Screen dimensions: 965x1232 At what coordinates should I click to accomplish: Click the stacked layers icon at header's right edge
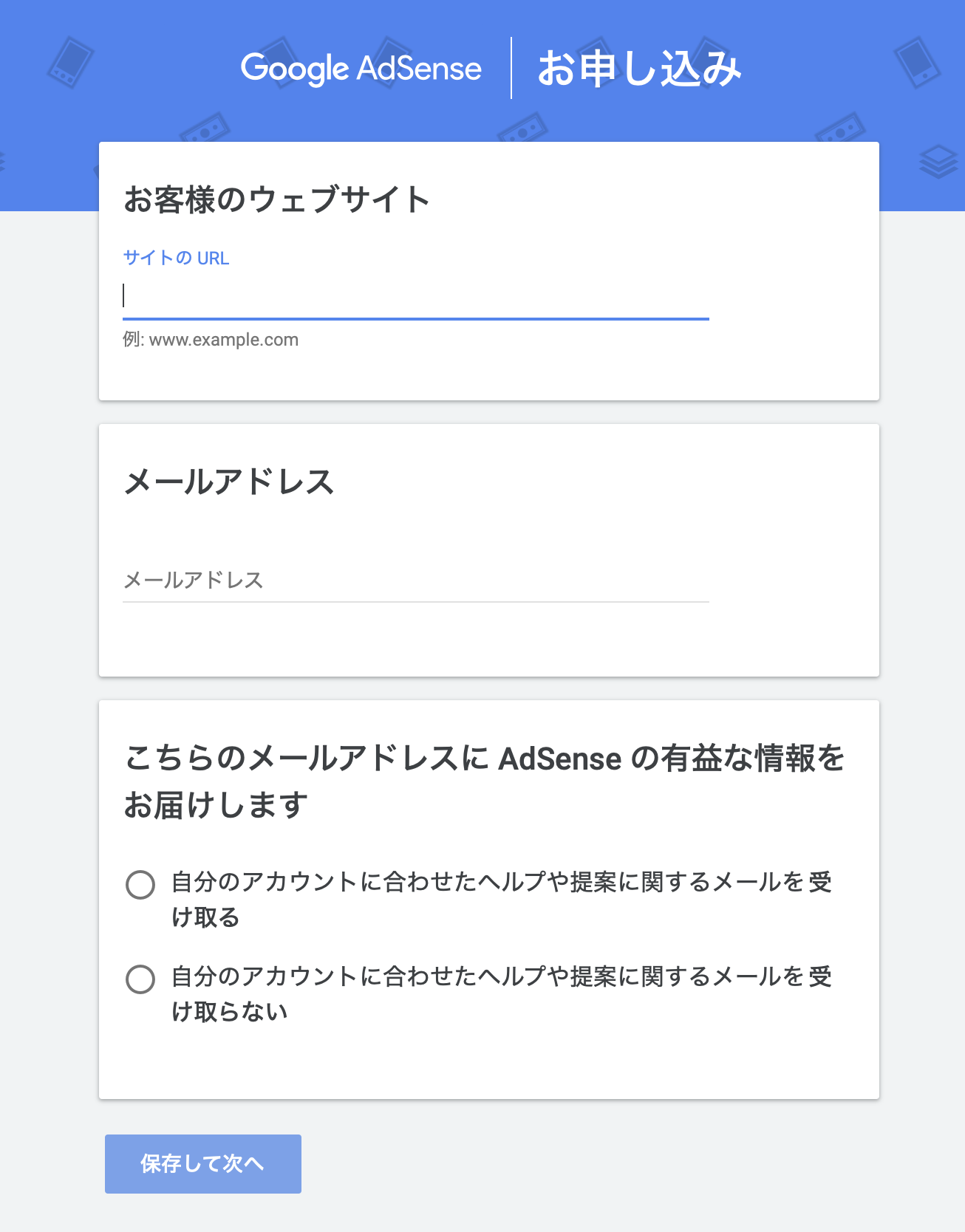tap(939, 162)
